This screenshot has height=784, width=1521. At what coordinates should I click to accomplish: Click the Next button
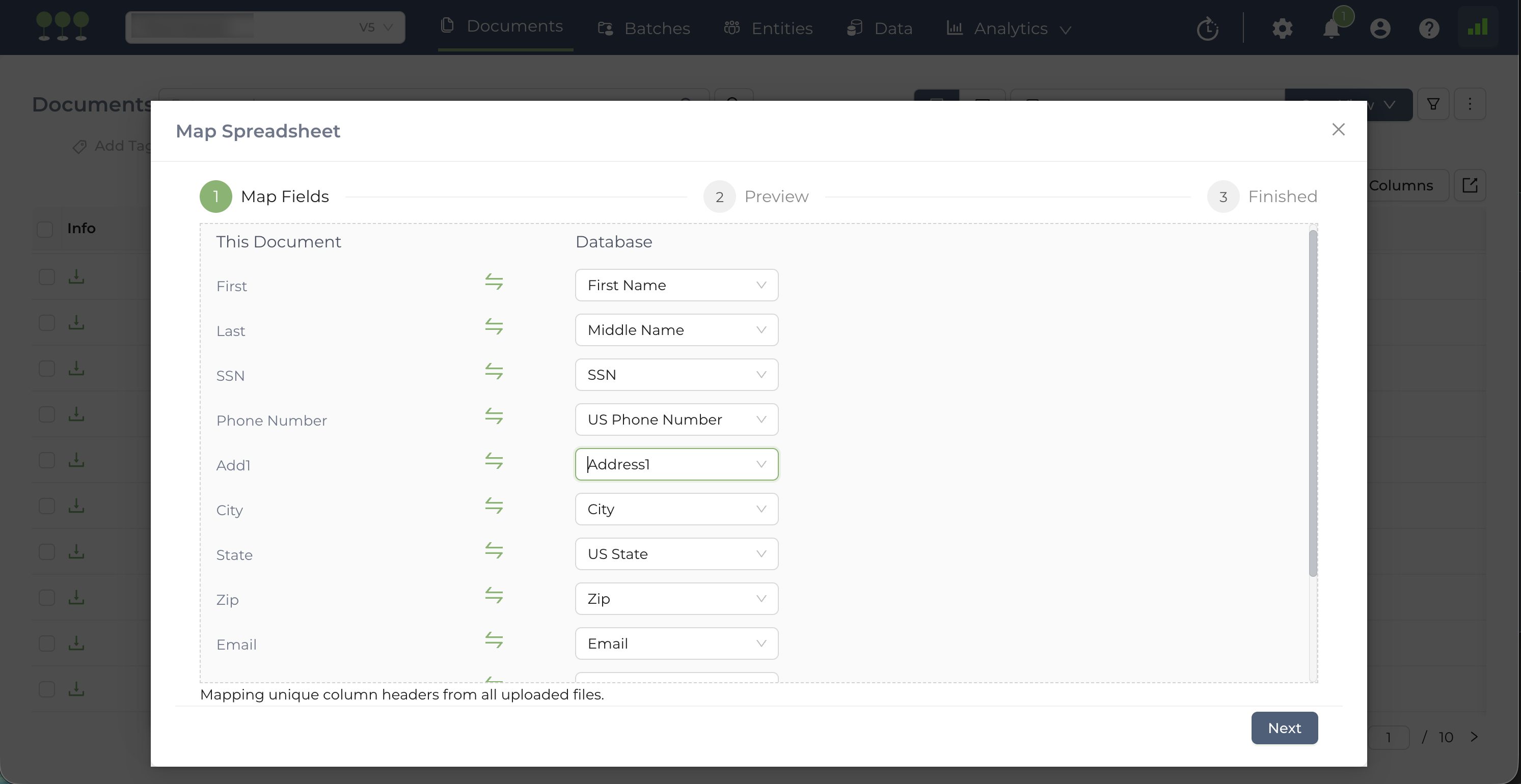[x=1284, y=728]
